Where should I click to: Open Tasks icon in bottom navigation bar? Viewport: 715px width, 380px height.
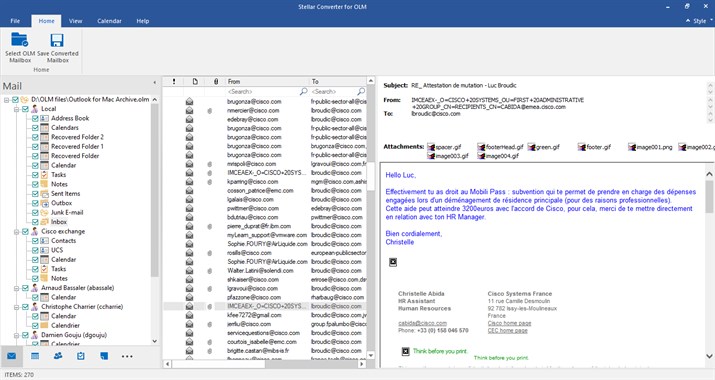(x=81, y=356)
